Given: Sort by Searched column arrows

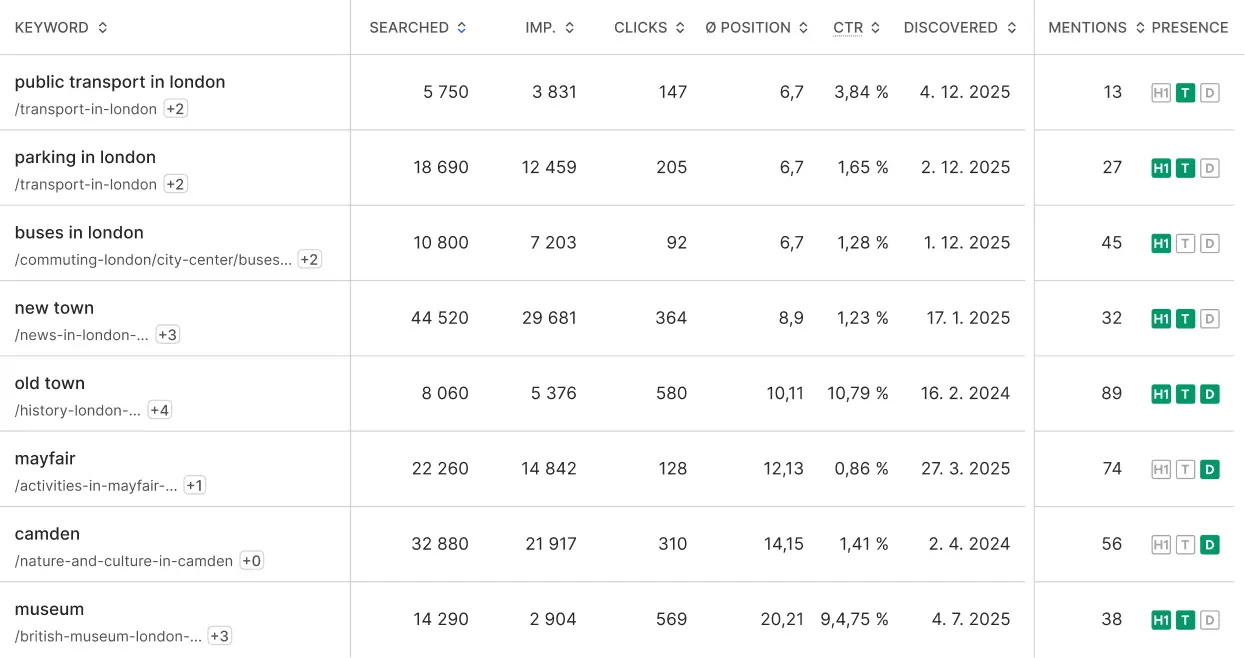Looking at the screenshot, I should tap(461, 28).
